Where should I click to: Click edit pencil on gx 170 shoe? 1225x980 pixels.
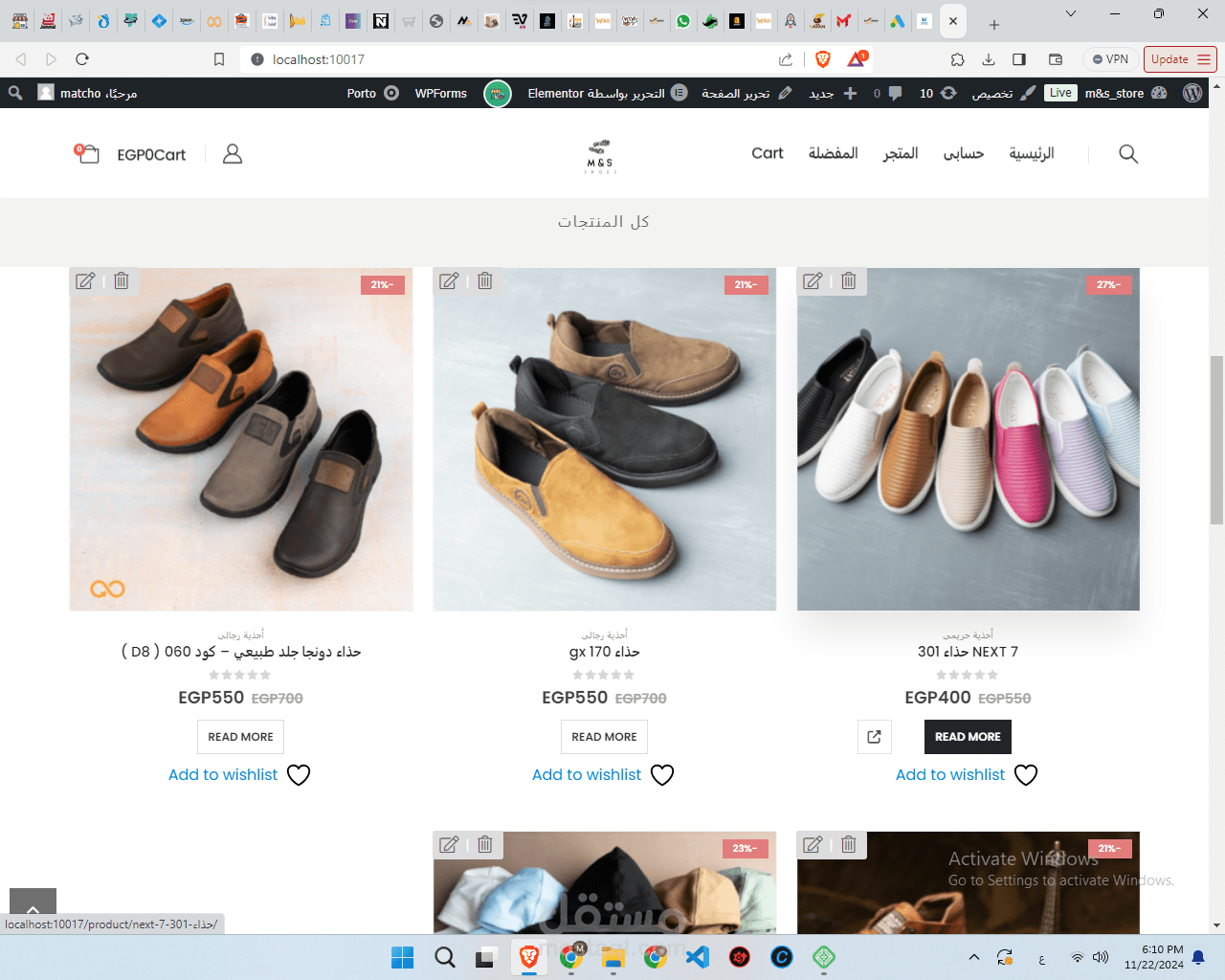coord(449,280)
